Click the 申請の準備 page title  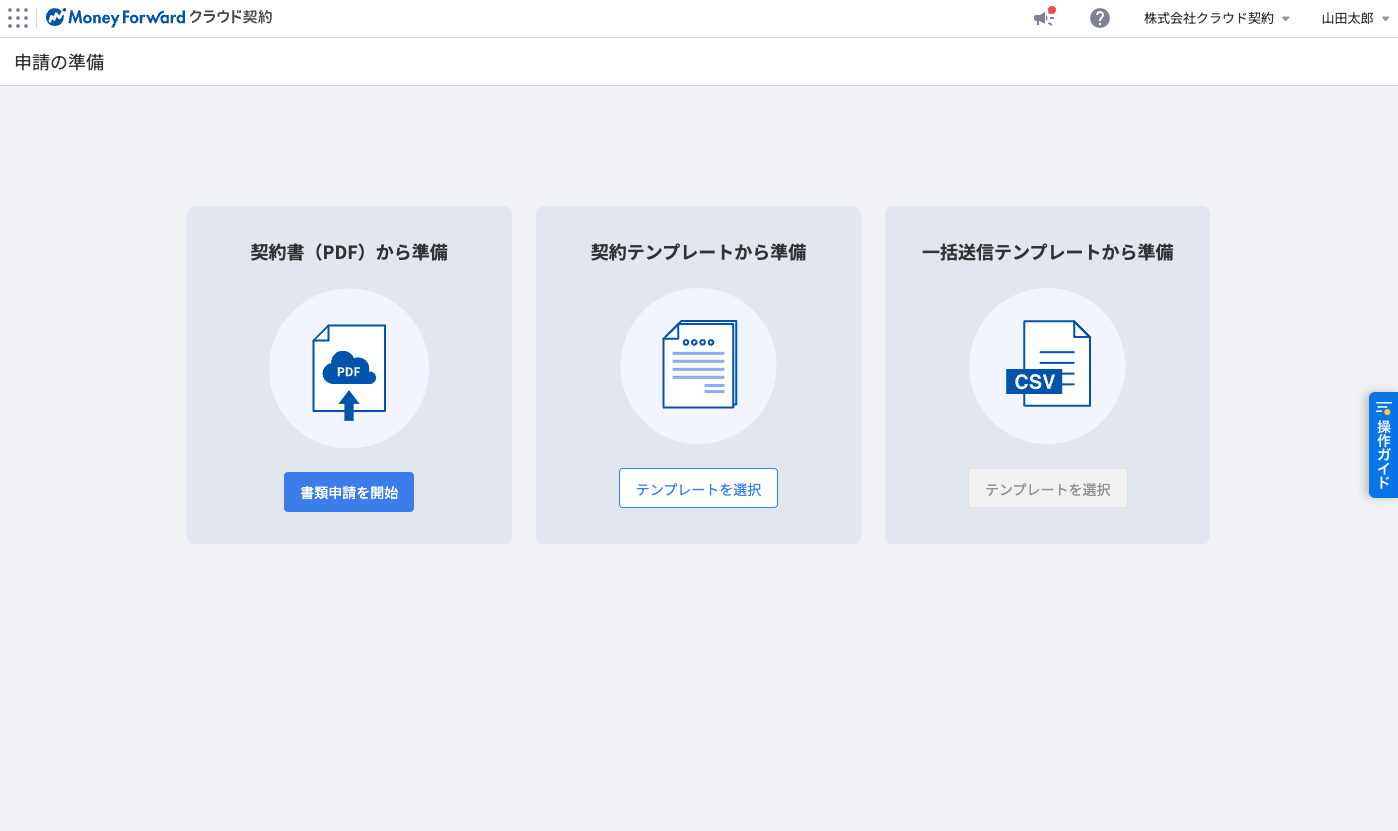click(x=60, y=62)
